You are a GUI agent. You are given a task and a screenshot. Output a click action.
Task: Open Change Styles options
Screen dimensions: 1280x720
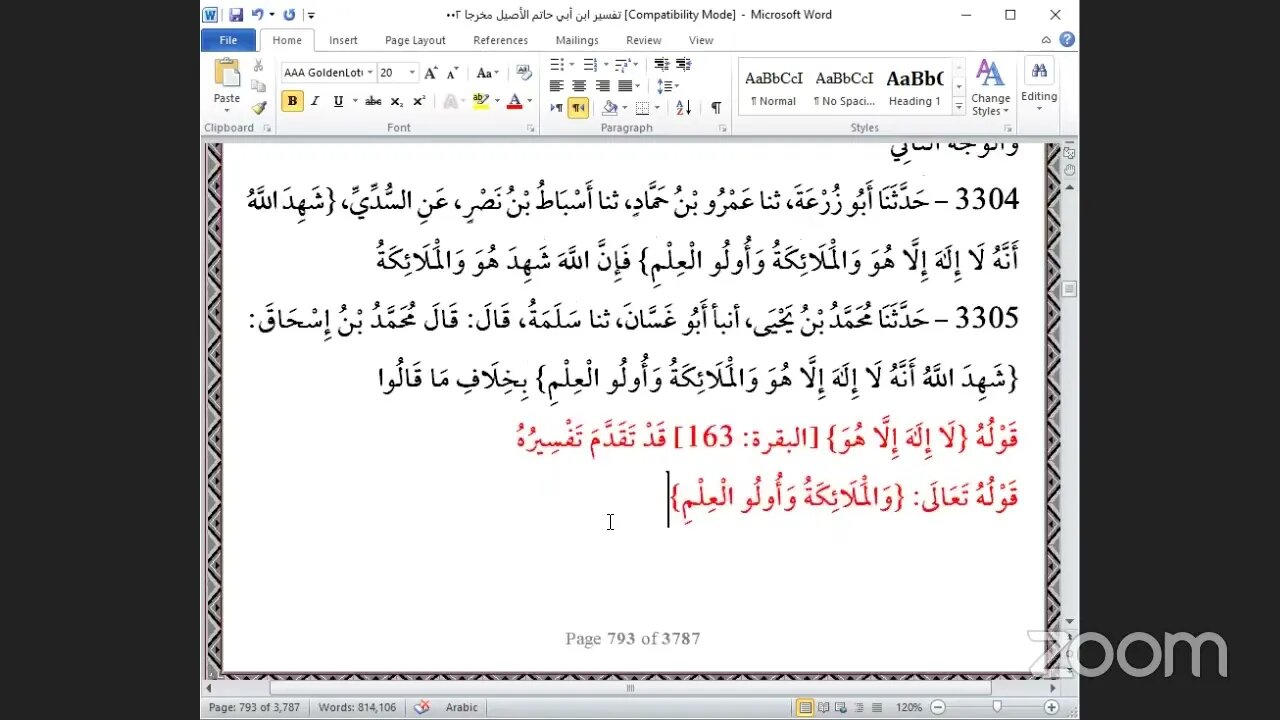990,88
